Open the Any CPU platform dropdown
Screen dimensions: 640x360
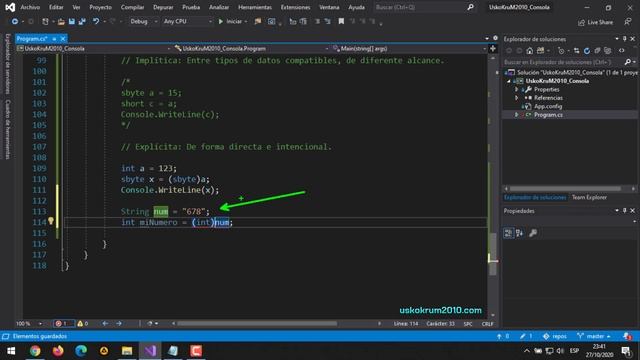[x=187, y=21]
